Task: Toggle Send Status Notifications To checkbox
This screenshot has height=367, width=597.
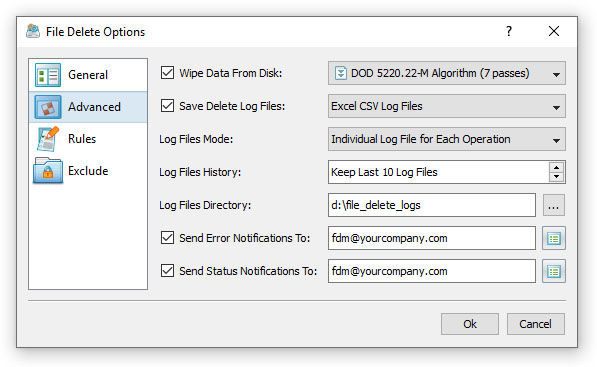Action: pyautogui.click(x=168, y=271)
